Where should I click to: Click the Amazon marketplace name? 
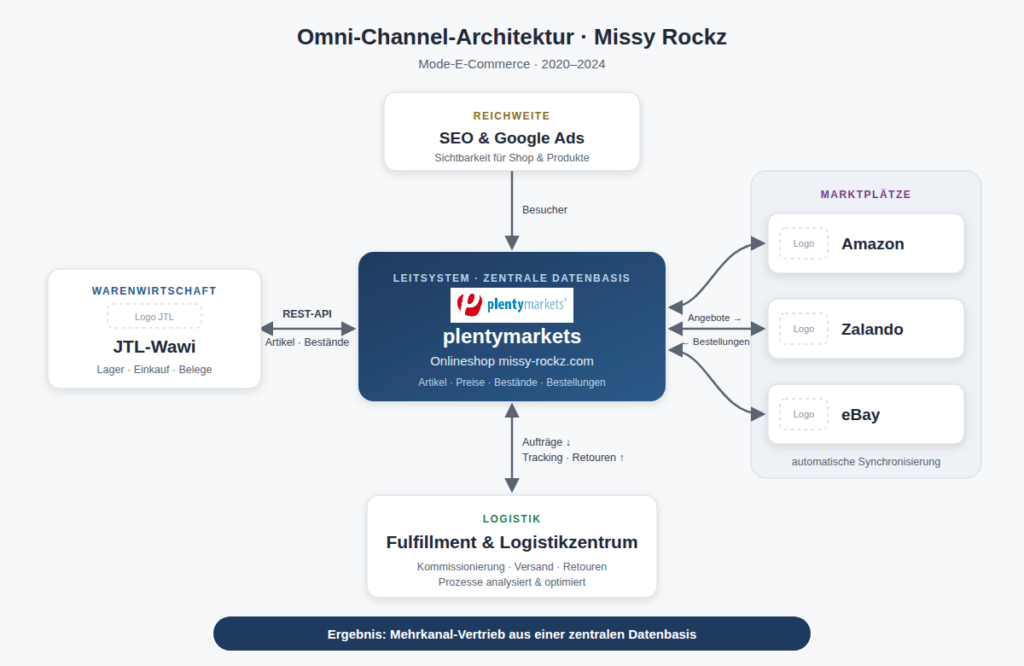[872, 244]
